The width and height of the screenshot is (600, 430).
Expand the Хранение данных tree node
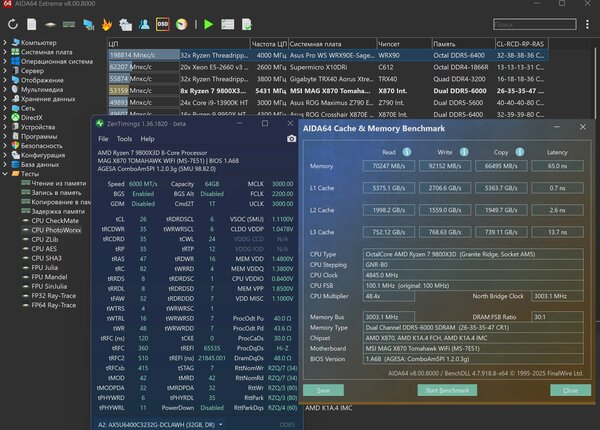tap(5, 99)
